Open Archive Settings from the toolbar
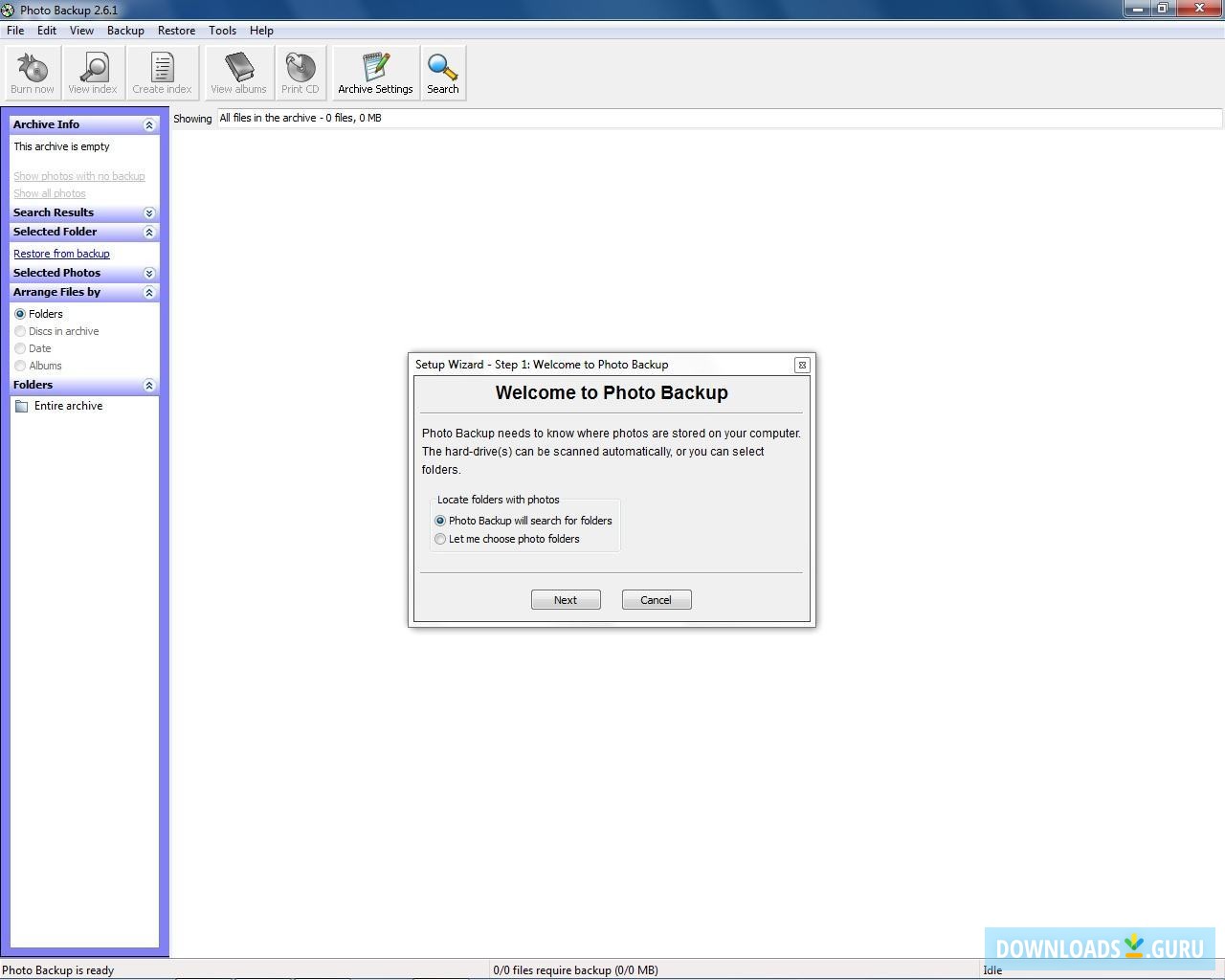This screenshot has height=980, width=1225. tap(375, 73)
